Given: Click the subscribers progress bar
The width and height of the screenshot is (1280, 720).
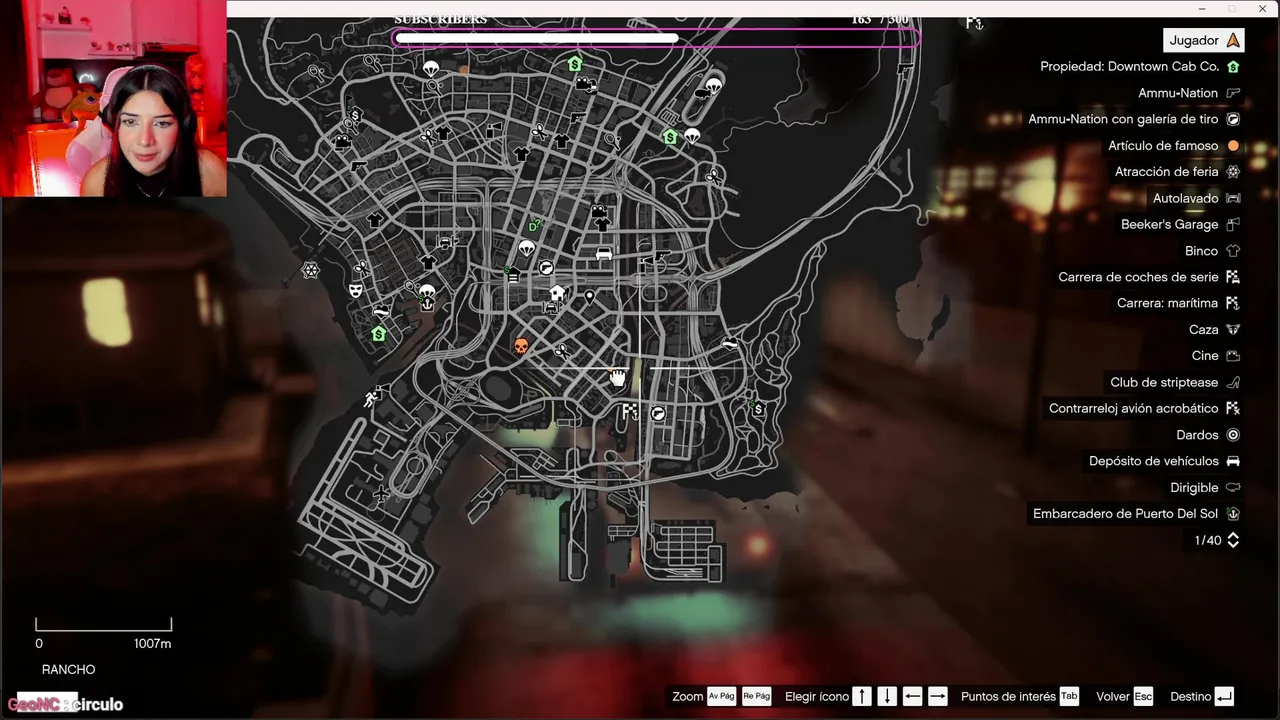Looking at the screenshot, I should [x=656, y=38].
